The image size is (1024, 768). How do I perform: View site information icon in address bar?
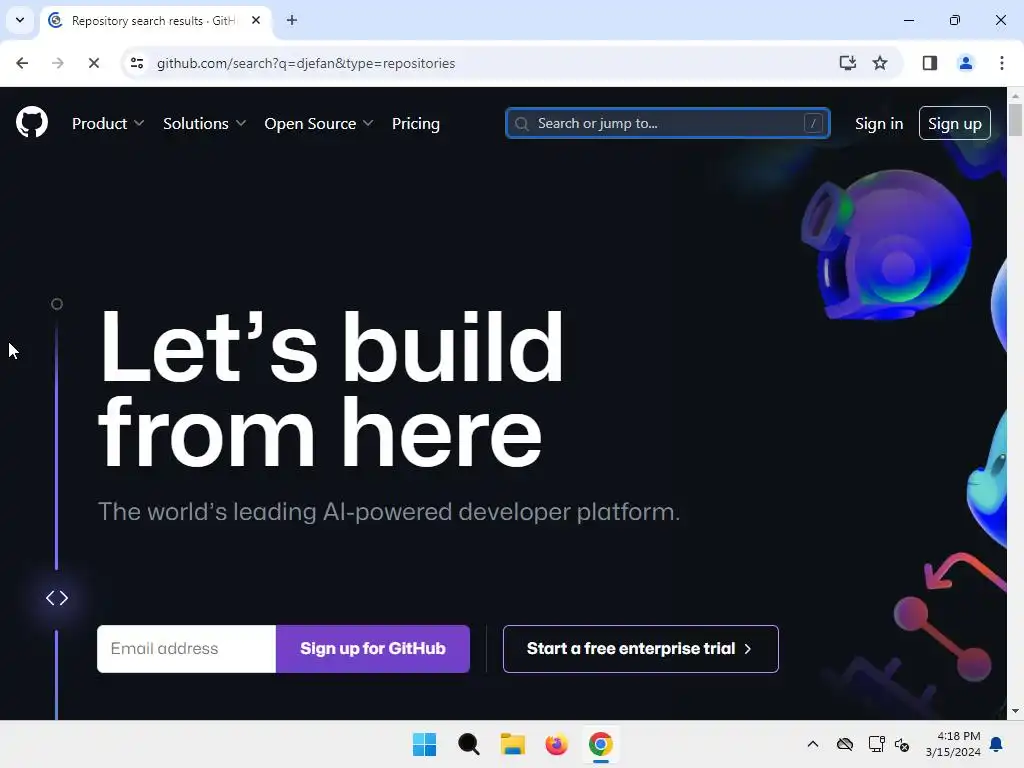tap(137, 63)
